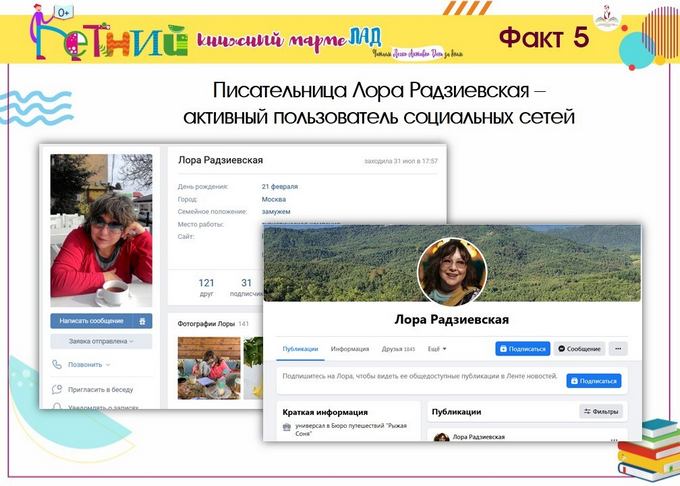The height and width of the screenshot is (486, 680).
Task: Click the large Facebook name Лора Радзиевская
Action: [451, 320]
